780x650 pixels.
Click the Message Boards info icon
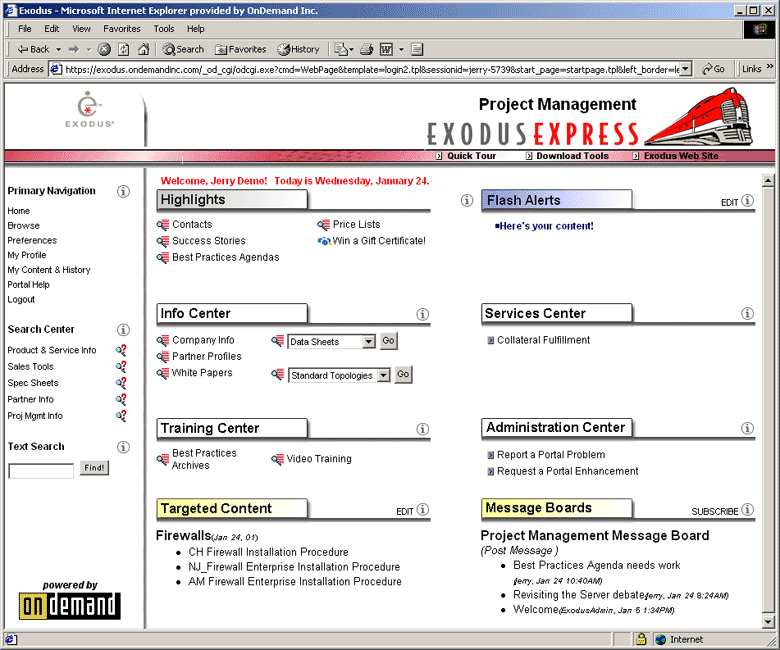point(747,510)
